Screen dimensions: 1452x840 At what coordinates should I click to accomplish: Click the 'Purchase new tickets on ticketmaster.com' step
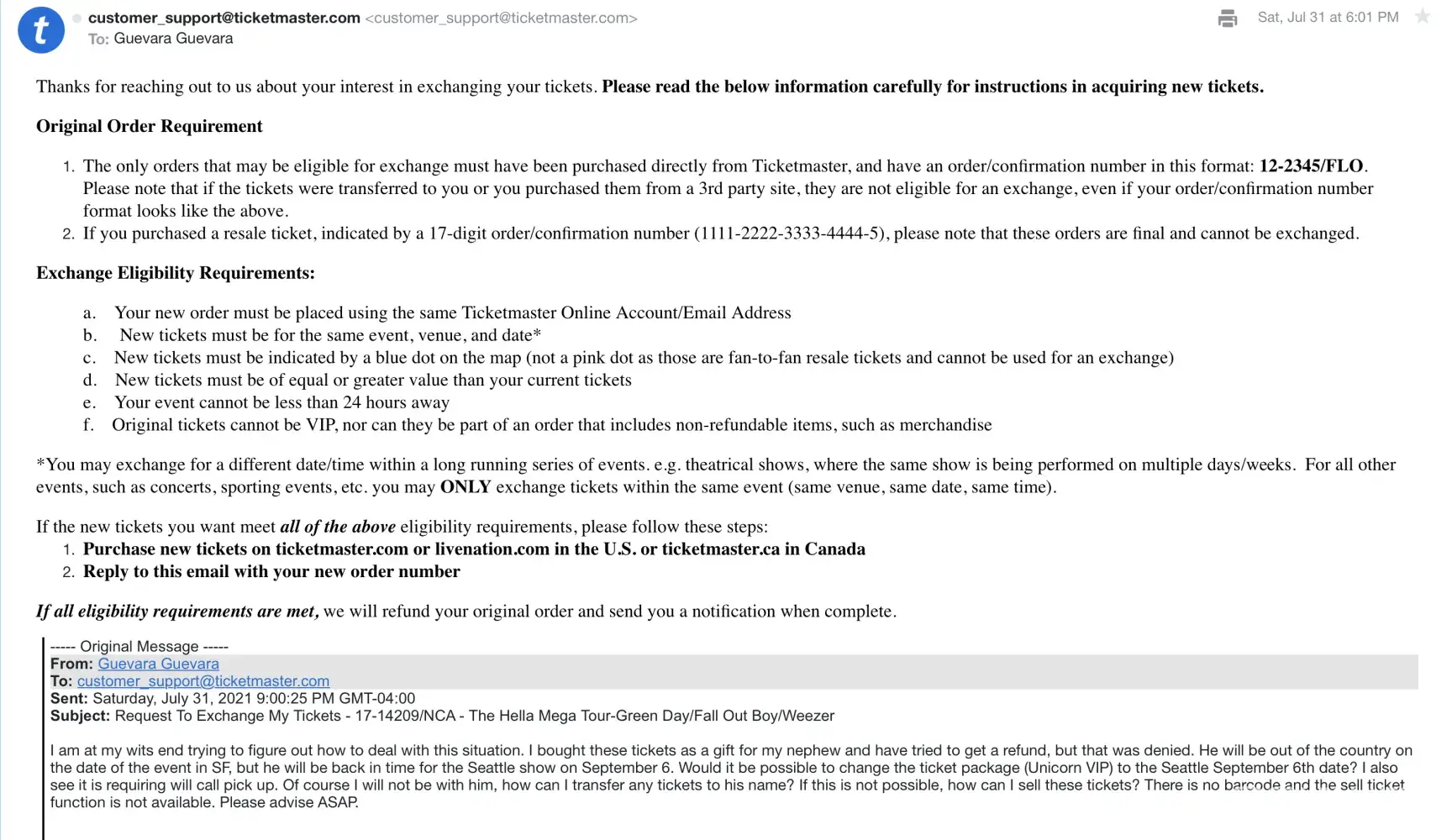(x=474, y=549)
